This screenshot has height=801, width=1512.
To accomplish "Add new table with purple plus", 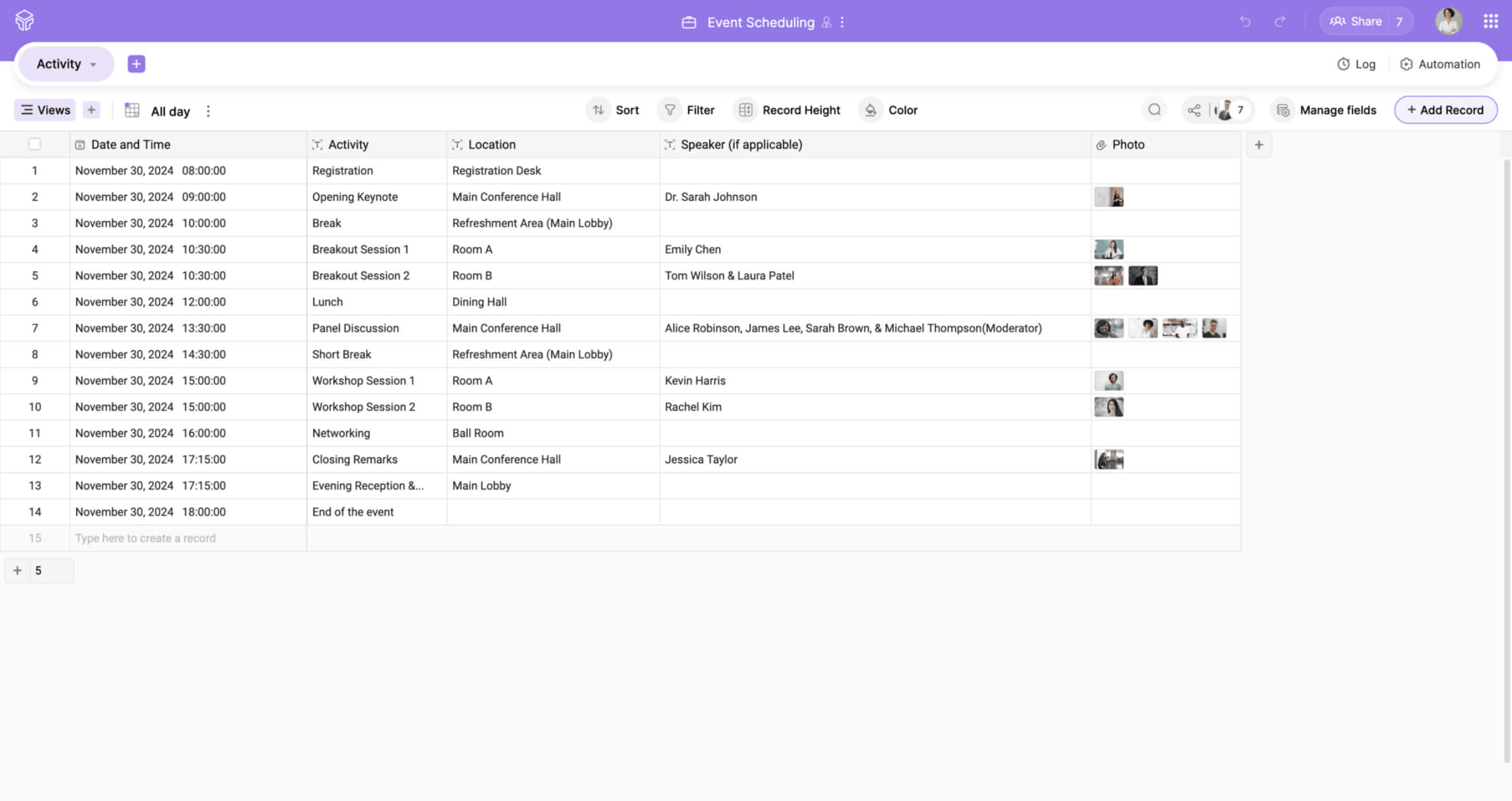I will [136, 64].
